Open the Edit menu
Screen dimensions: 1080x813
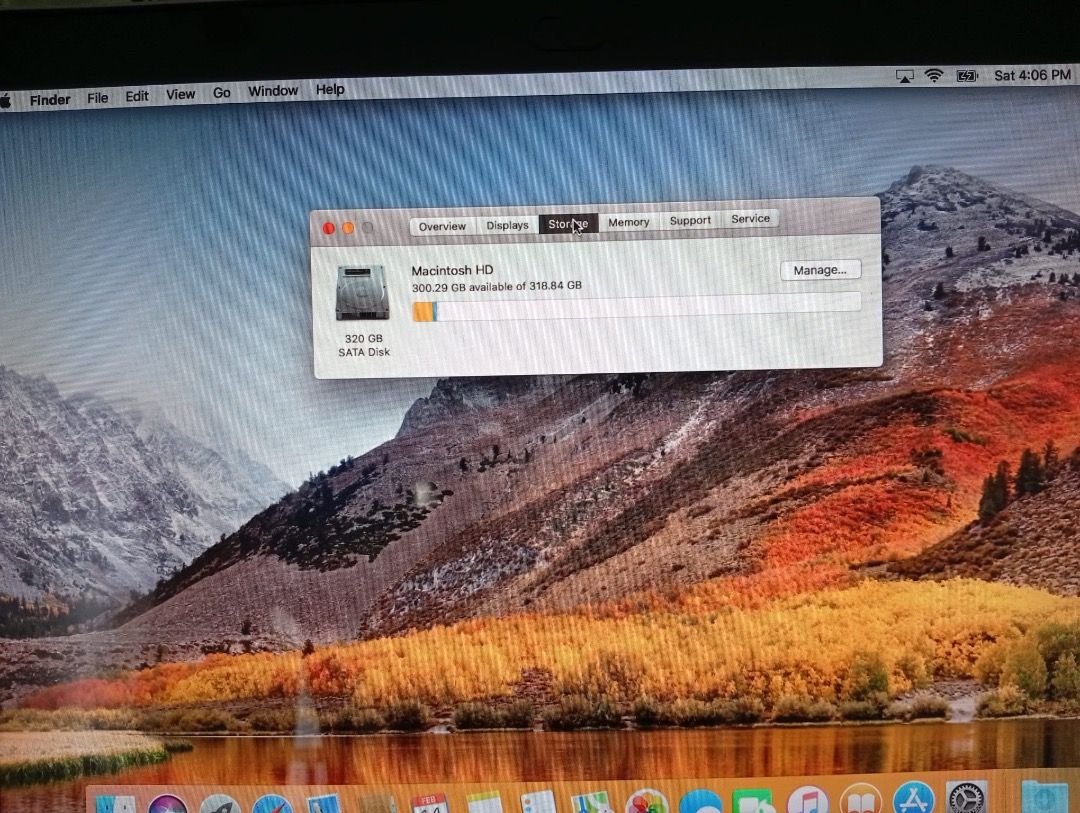[136, 96]
